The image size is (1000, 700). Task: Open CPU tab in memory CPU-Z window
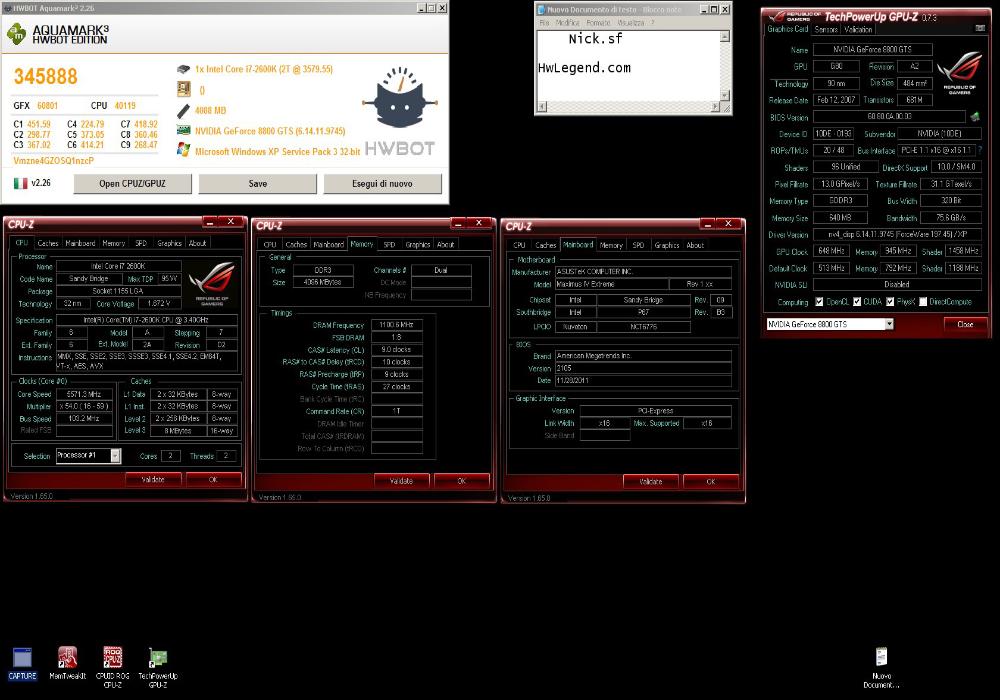[270, 244]
